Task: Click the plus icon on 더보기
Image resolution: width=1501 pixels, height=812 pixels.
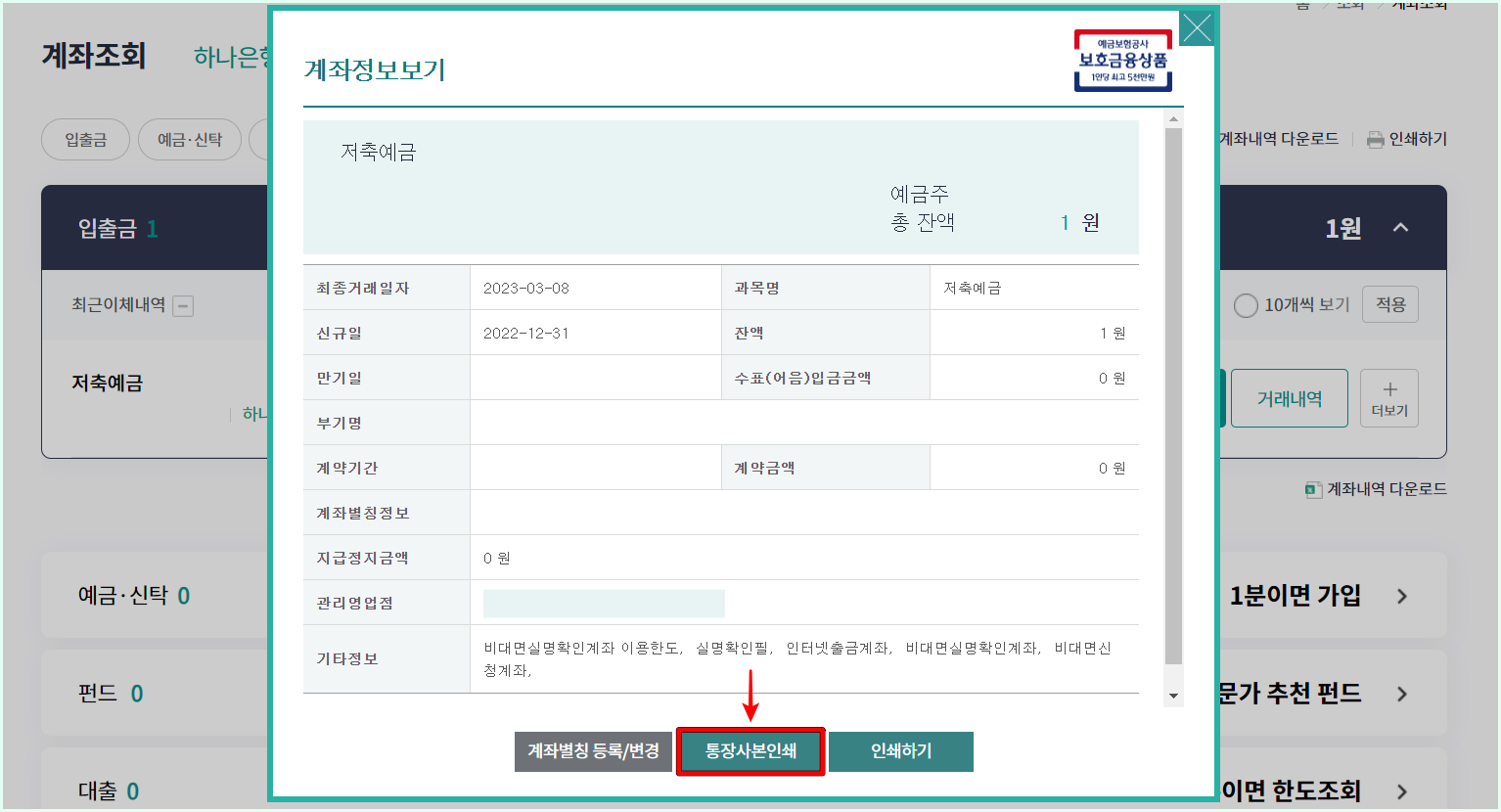Action: (1388, 390)
